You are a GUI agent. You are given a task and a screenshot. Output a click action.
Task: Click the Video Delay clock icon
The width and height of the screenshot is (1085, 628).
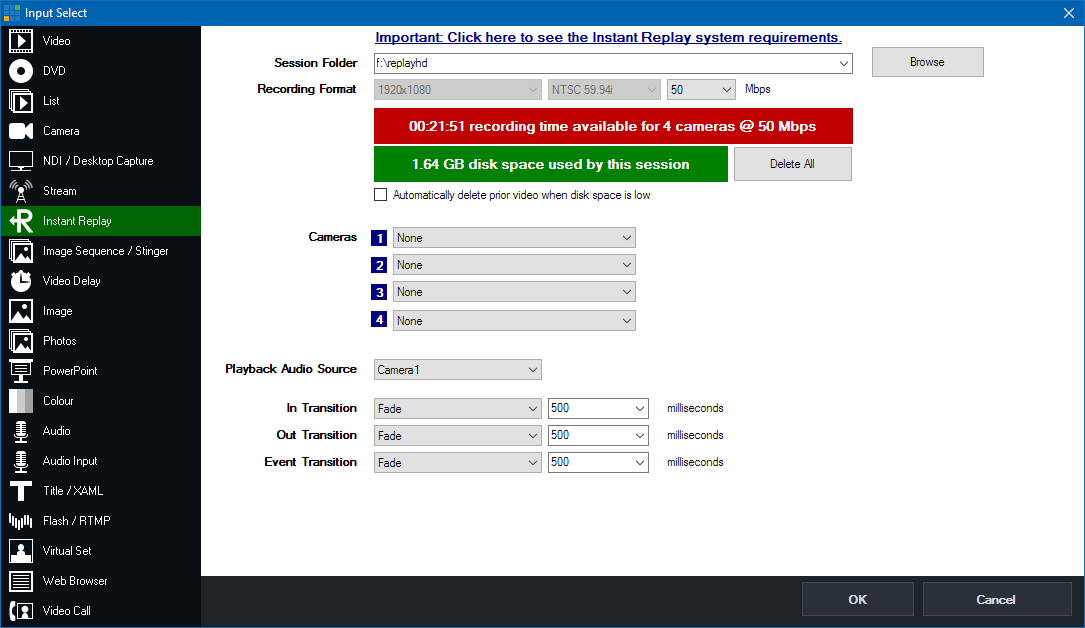[21, 281]
